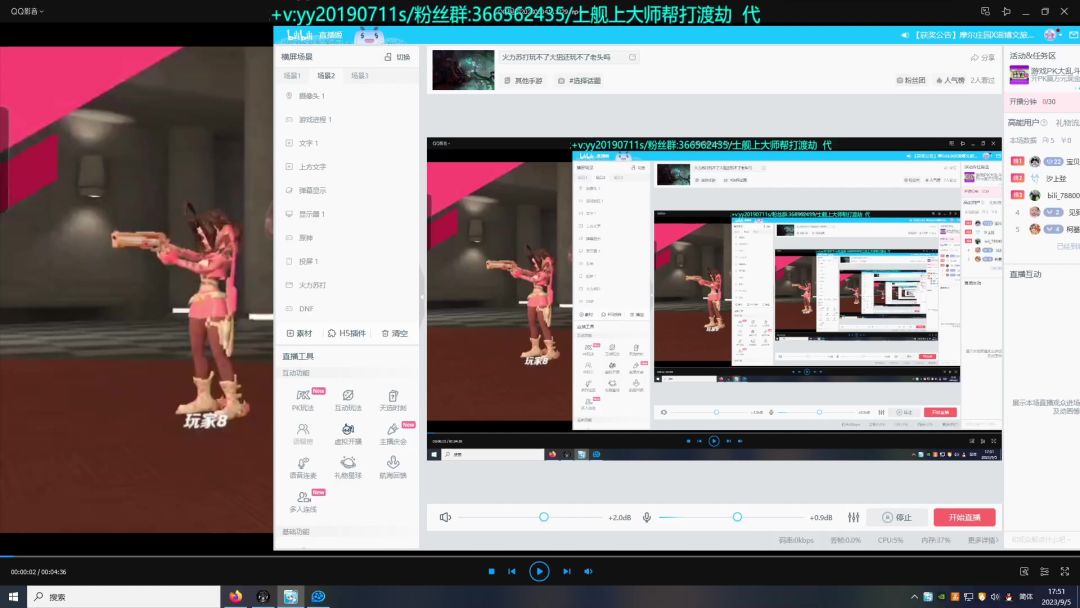Click the 分享 share link
This screenshot has width=1080, height=608.
pos(983,57)
